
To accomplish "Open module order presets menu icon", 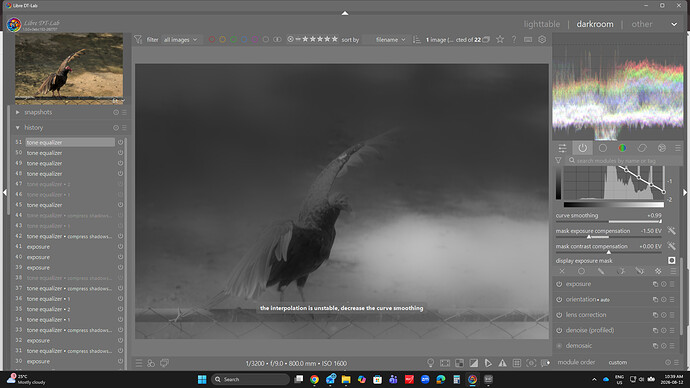I will coord(676,362).
